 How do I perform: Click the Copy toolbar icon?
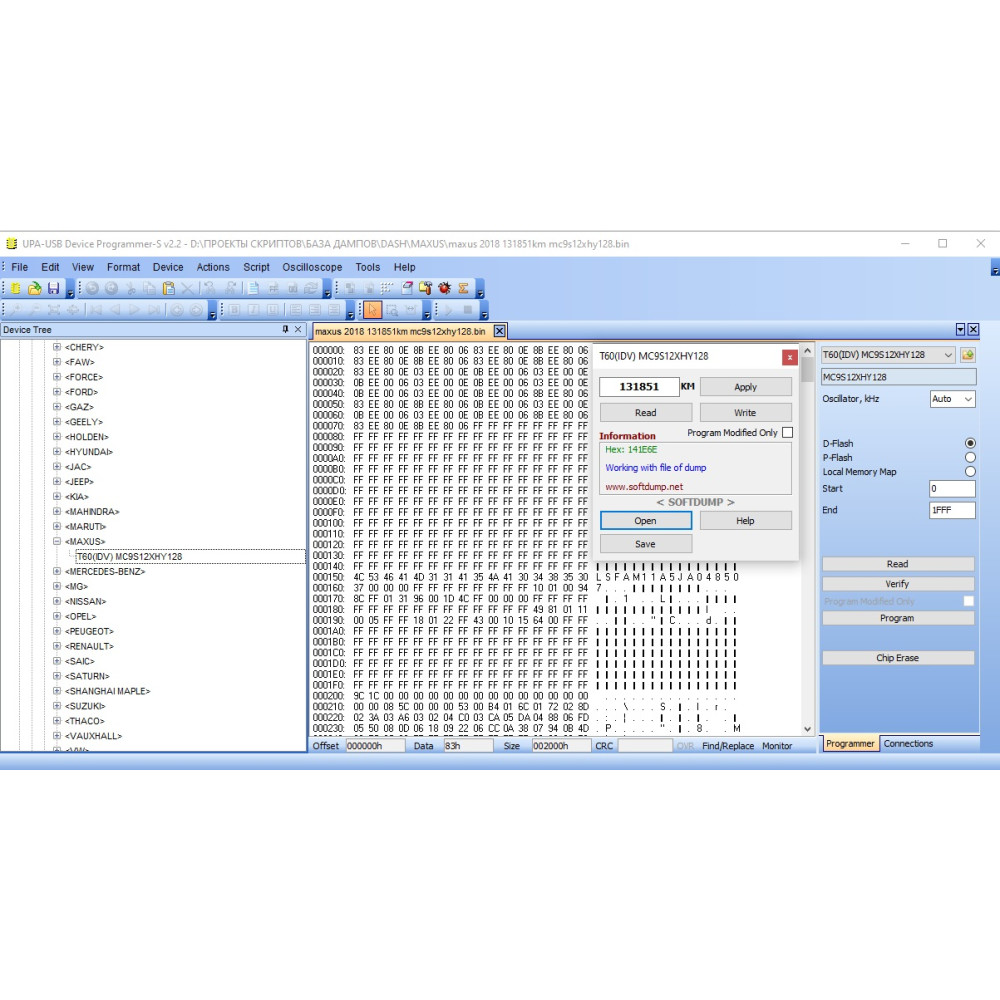pos(150,288)
